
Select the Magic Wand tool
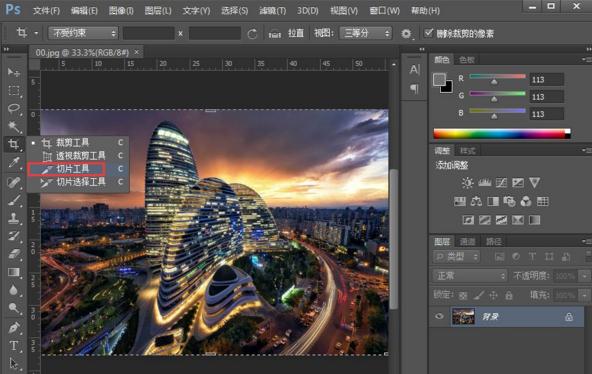pyautogui.click(x=14, y=126)
